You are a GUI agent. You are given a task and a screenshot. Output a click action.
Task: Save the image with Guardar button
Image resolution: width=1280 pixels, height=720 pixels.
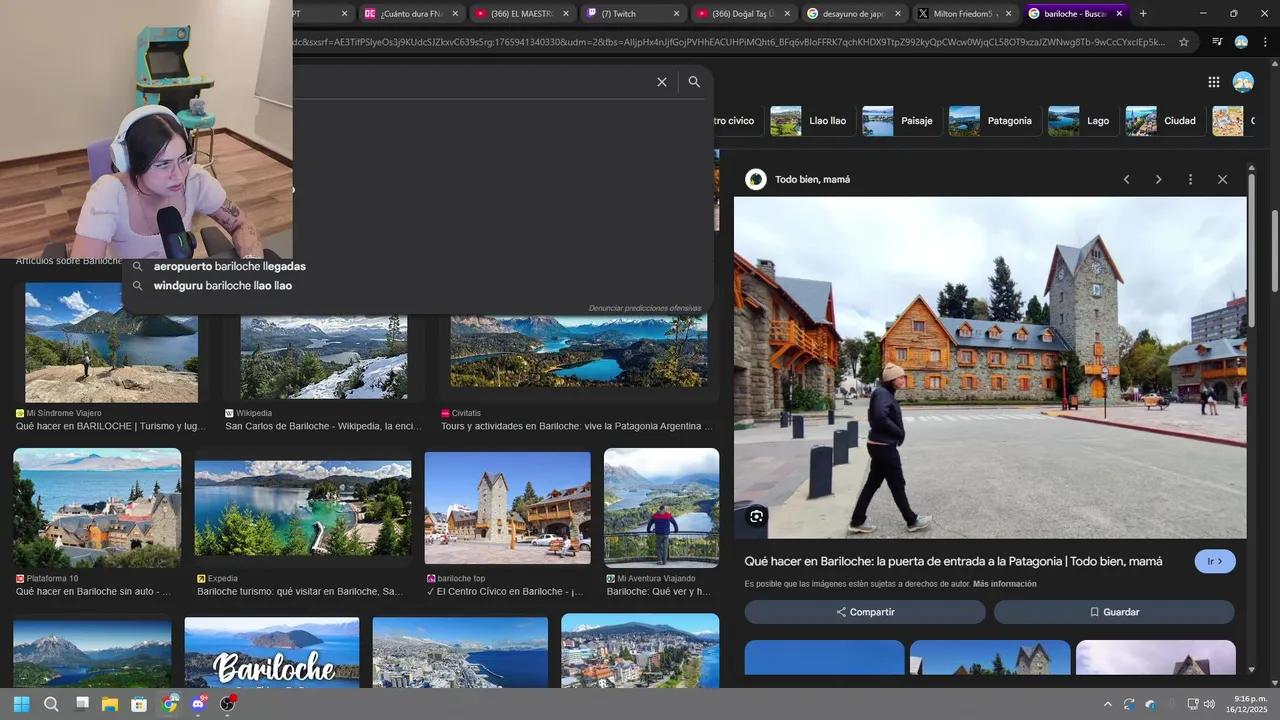click(1114, 612)
